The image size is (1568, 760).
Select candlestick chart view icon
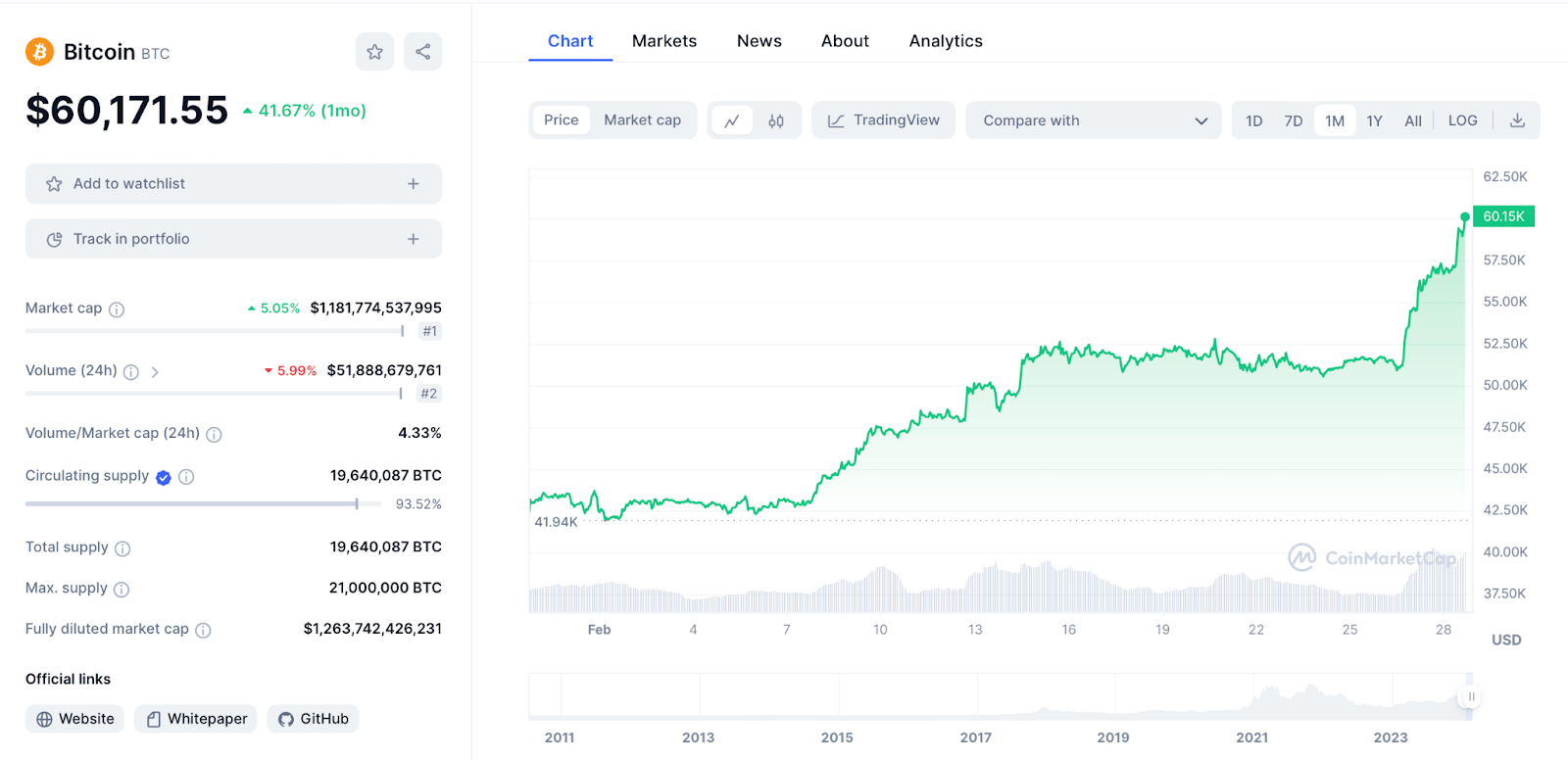pyautogui.click(x=776, y=120)
